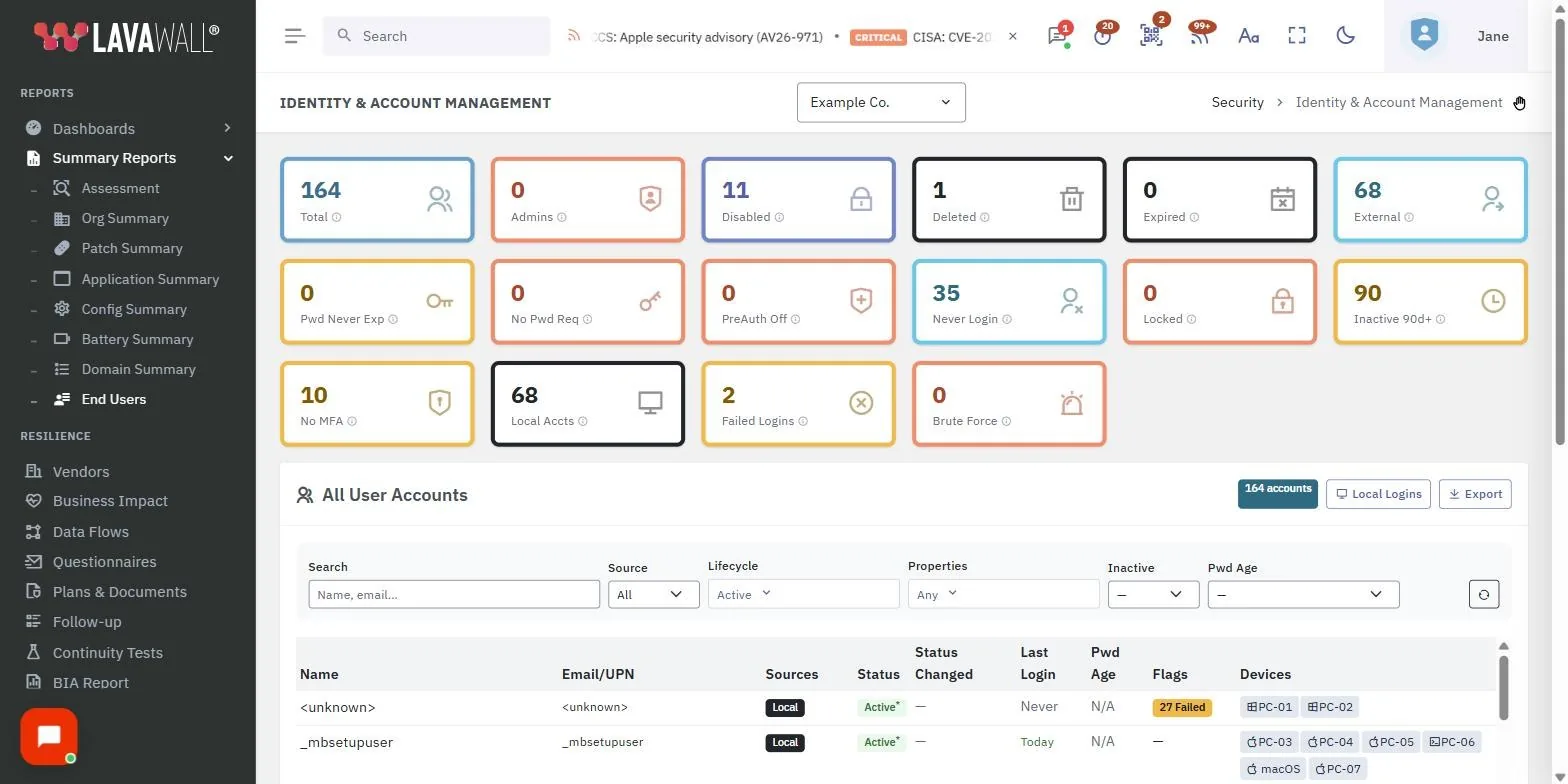Open the Brute Force alarm card
The height and width of the screenshot is (784, 1568).
[x=1009, y=404]
